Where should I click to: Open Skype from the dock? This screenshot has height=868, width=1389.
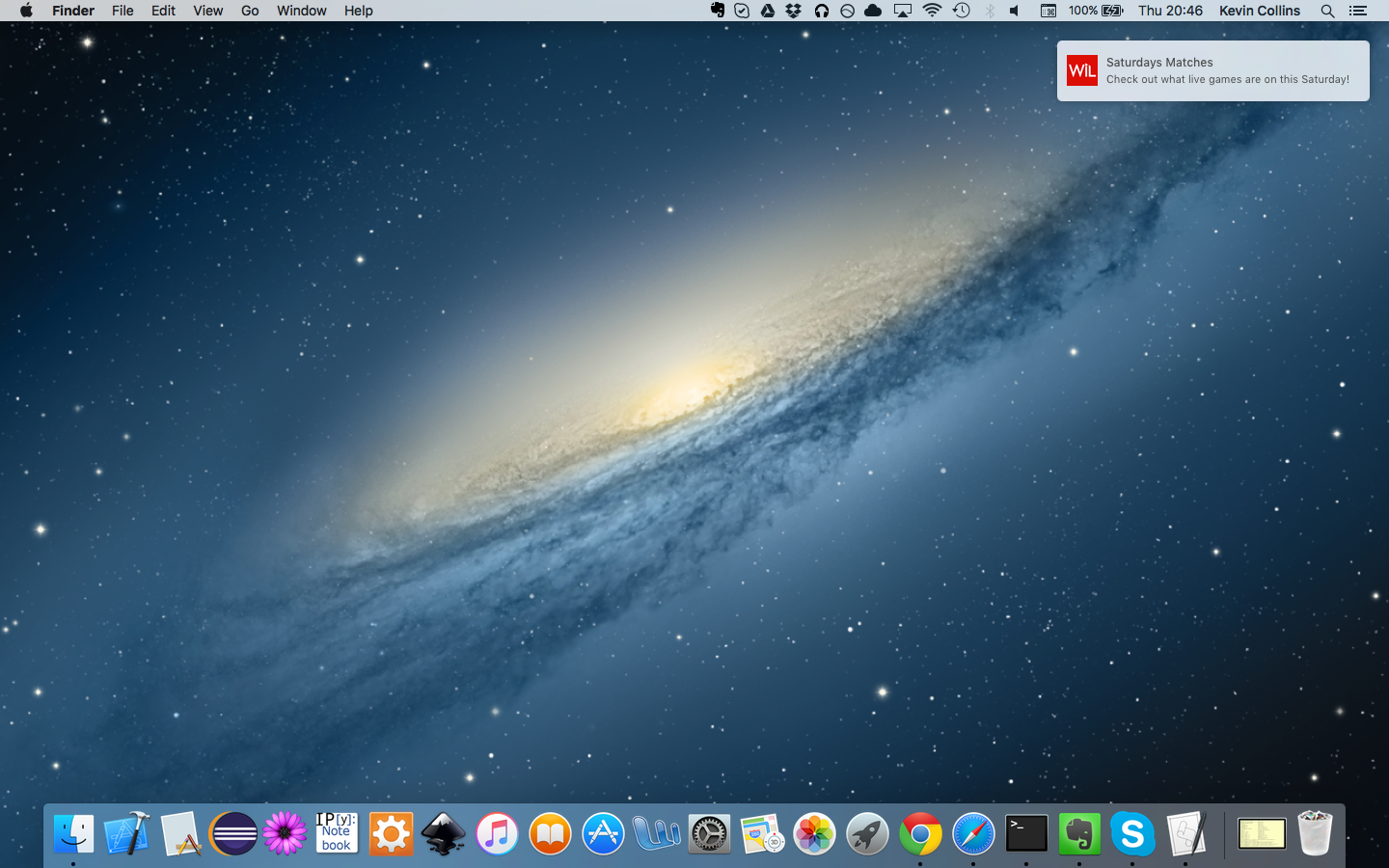tap(1132, 833)
